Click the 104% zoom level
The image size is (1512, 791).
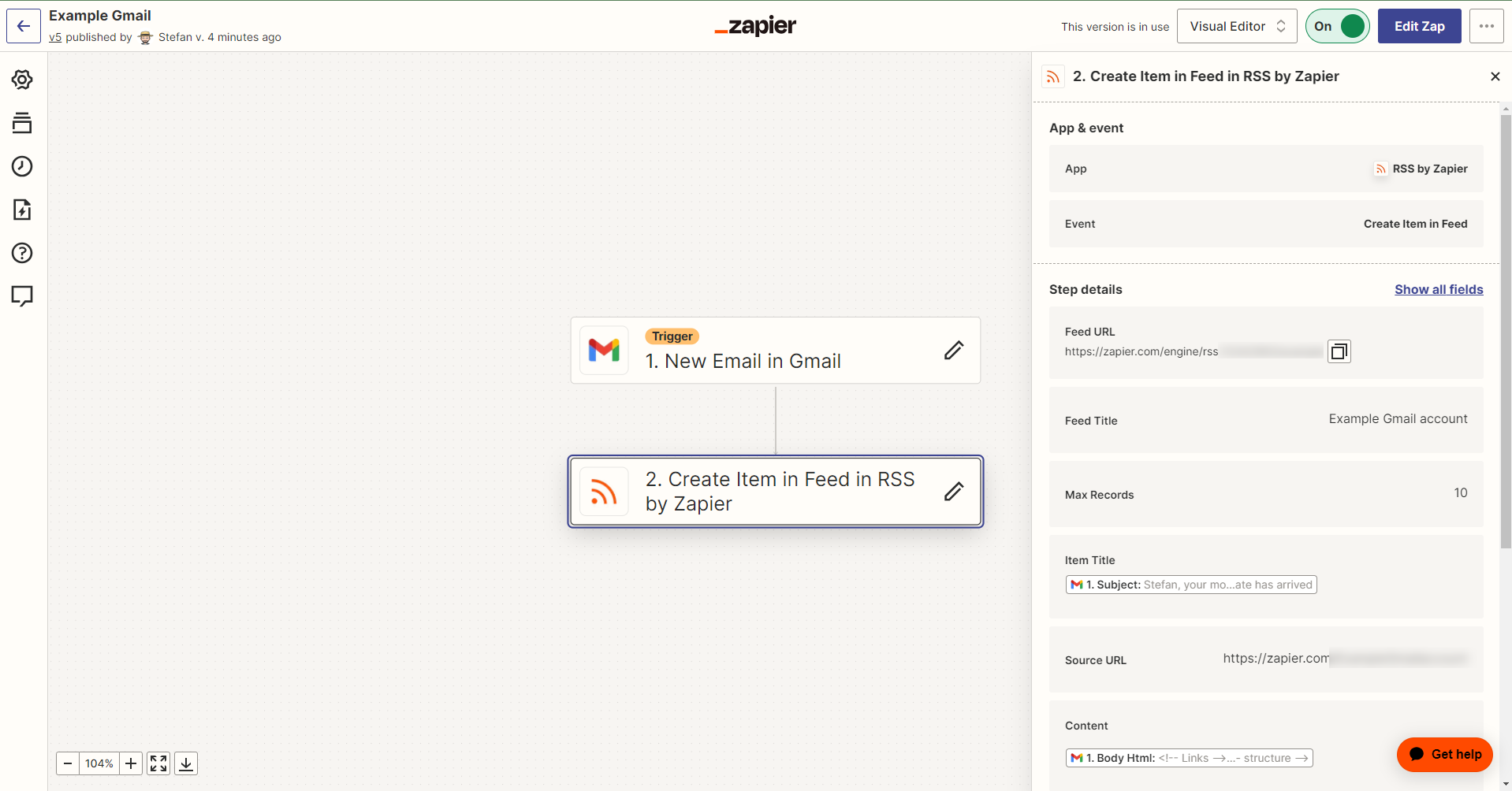tap(99, 763)
